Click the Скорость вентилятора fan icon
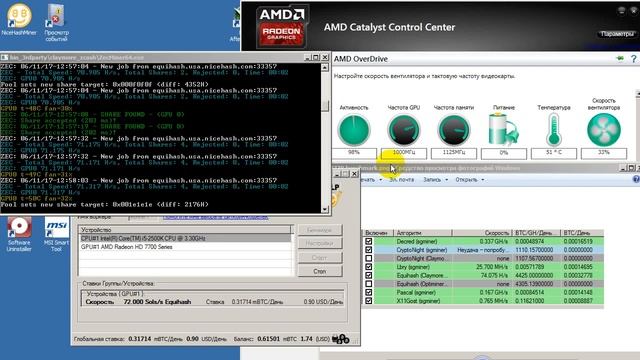640x360 pixels. coord(604,130)
